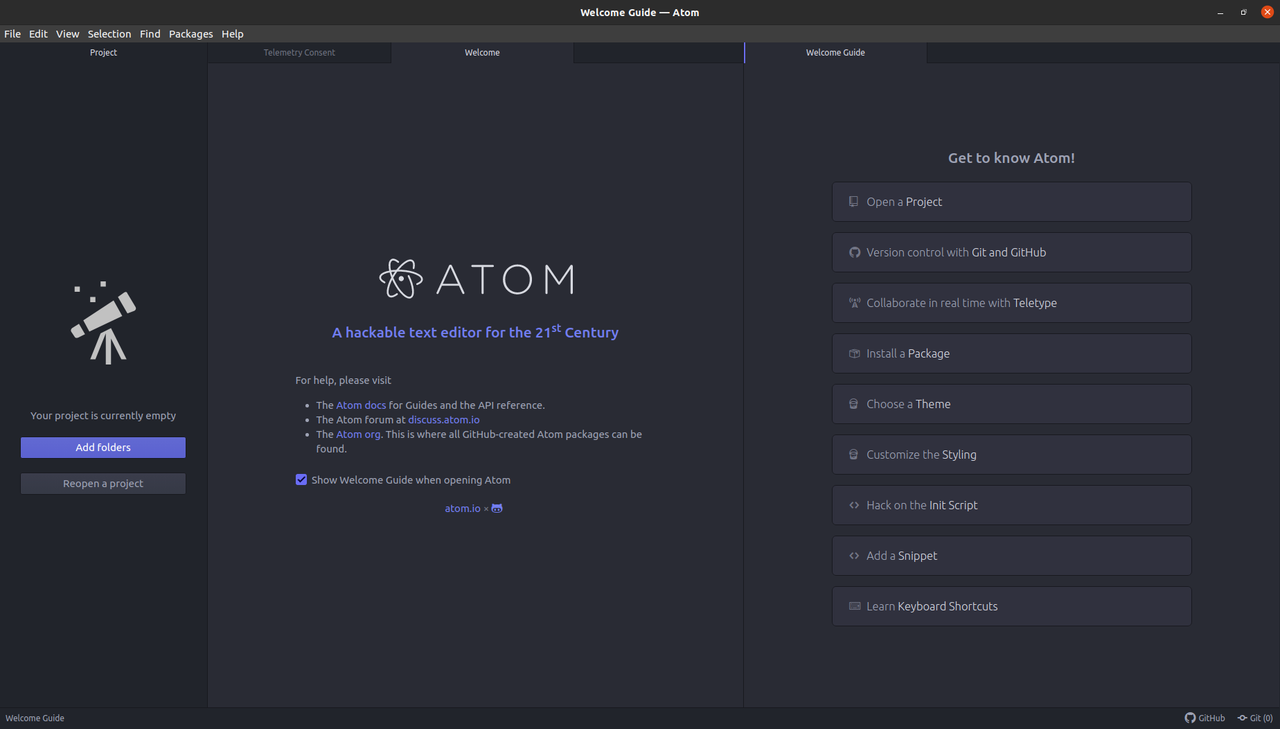This screenshot has width=1280, height=729.
Task: Expand the Customize the Styling card
Action: coord(1011,454)
